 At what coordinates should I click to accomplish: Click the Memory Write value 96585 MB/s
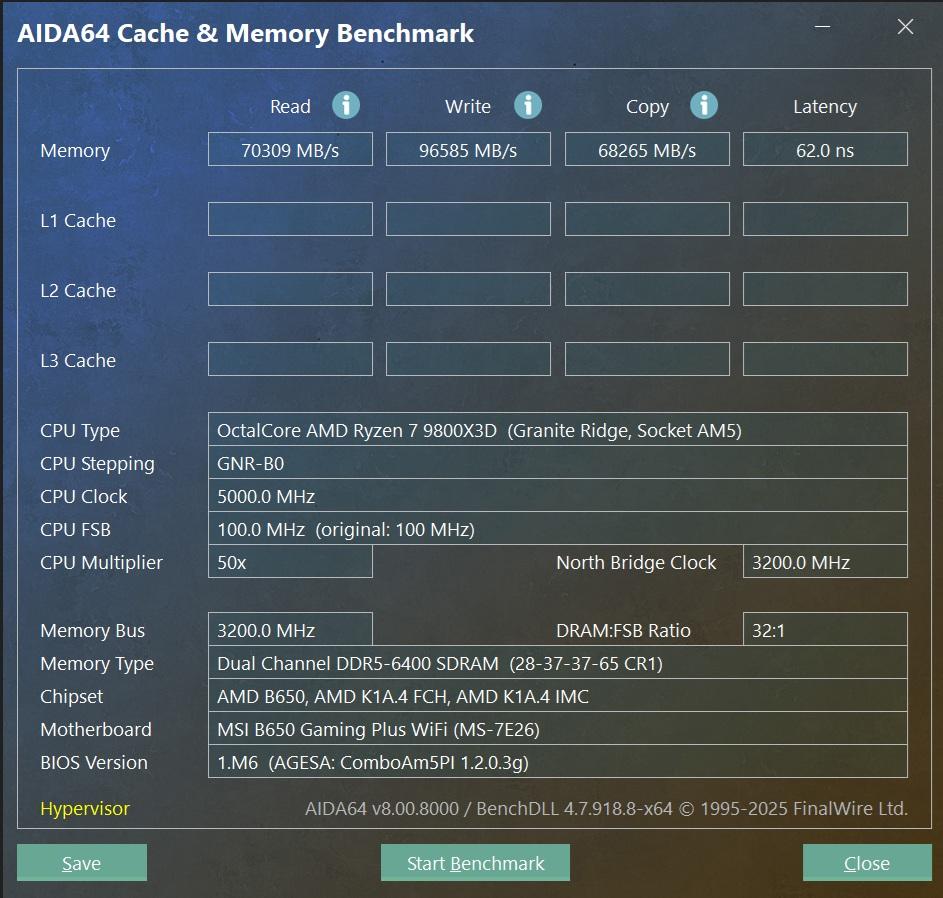point(468,150)
